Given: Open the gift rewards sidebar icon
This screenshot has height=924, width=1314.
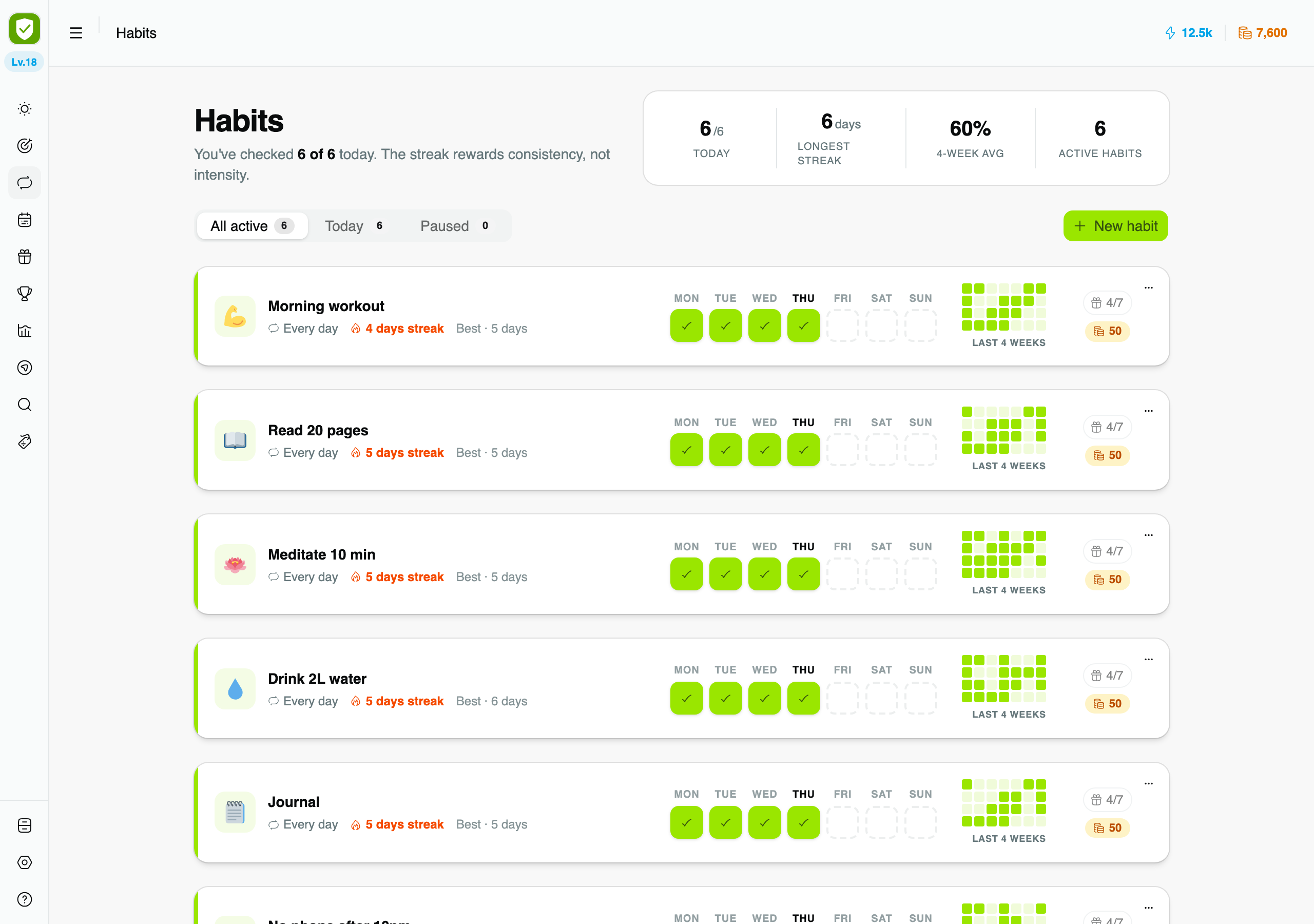Looking at the screenshot, I should pos(25,257).
